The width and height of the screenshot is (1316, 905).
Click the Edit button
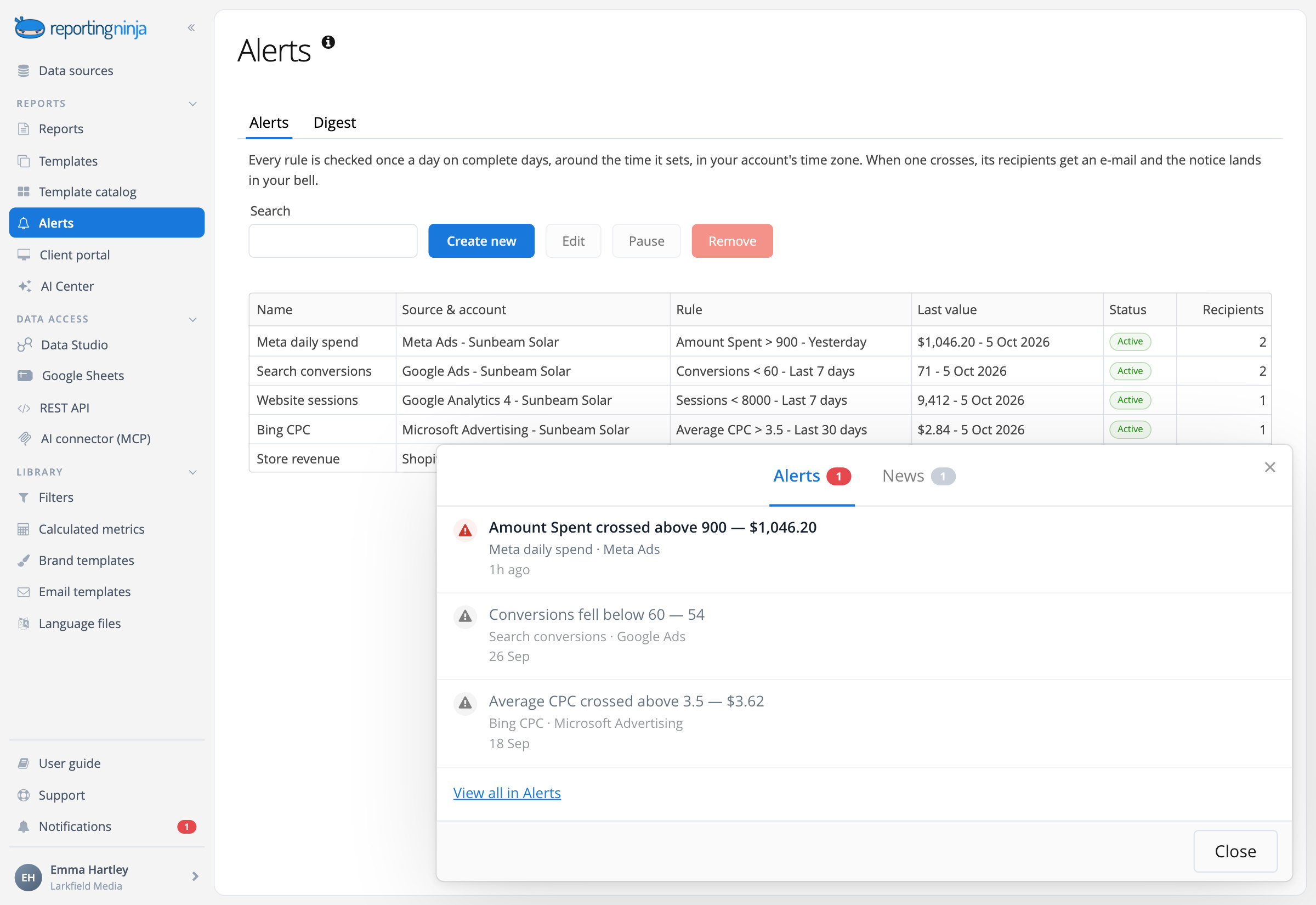[573, 241]
